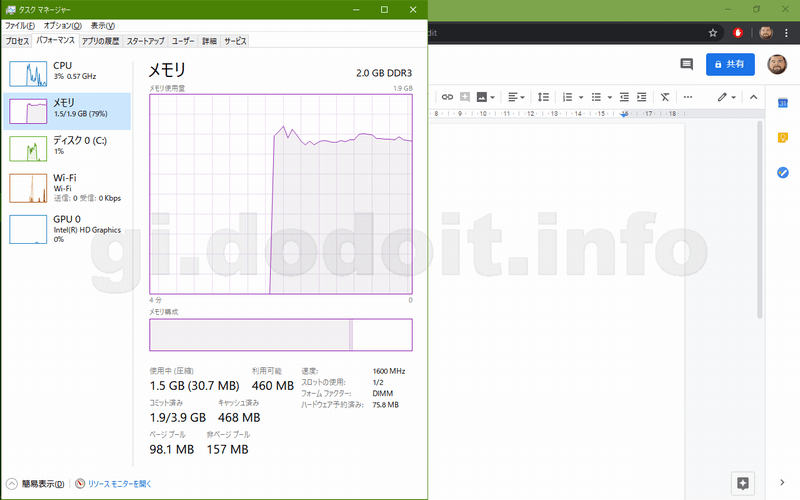This screenshot has height=500, width=800.
Task: Click bulleted list icon in Docs
Action: click(596, 97)
